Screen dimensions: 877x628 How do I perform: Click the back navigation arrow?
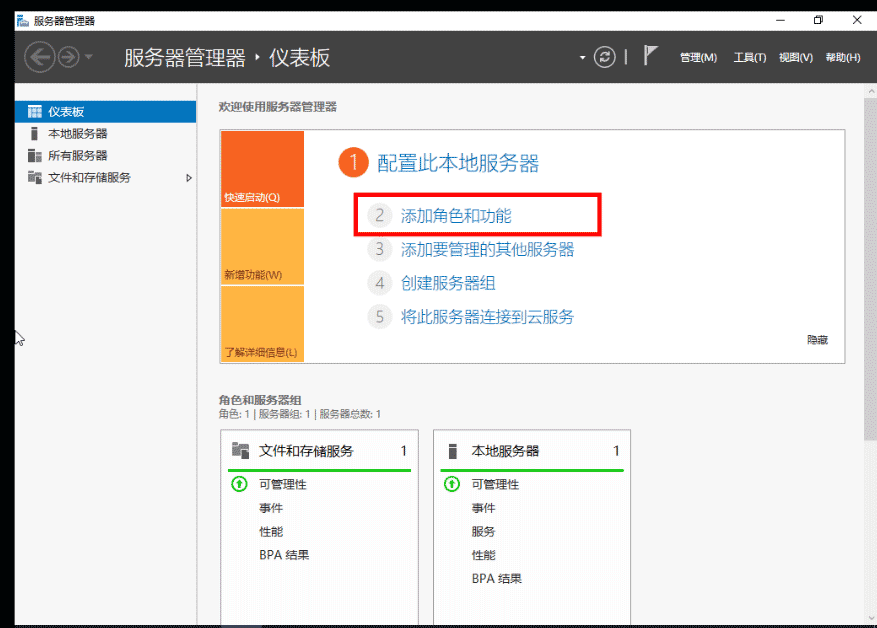40,57
